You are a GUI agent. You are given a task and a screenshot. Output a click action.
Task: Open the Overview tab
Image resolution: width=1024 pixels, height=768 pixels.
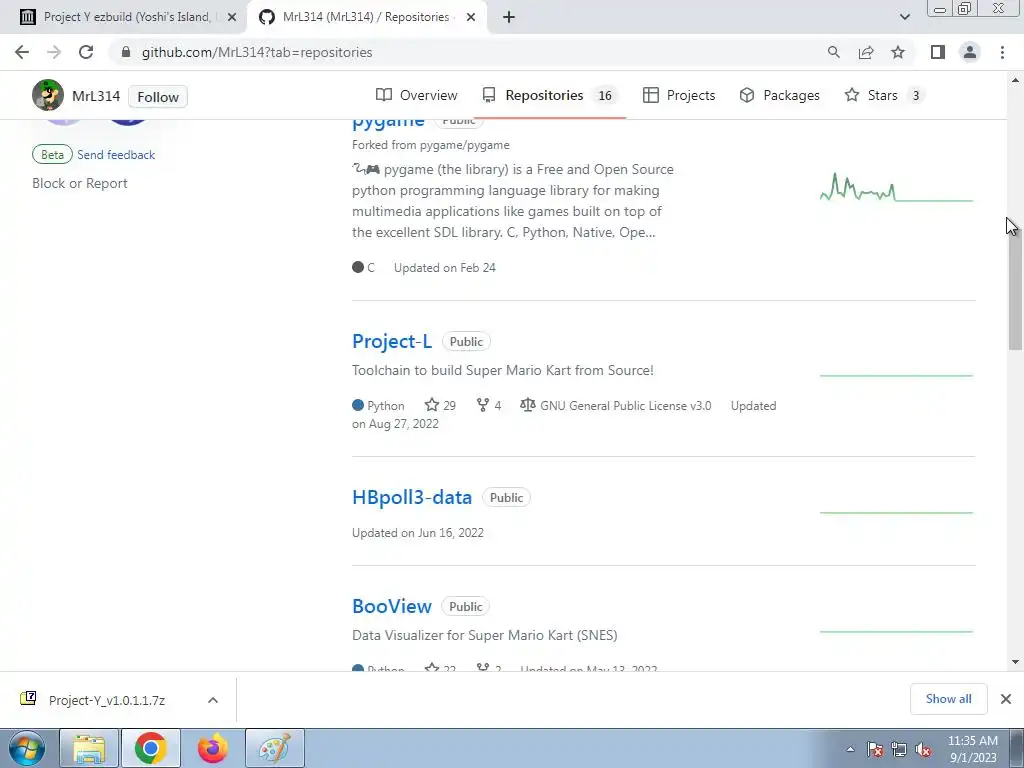[x=417, y=95]
